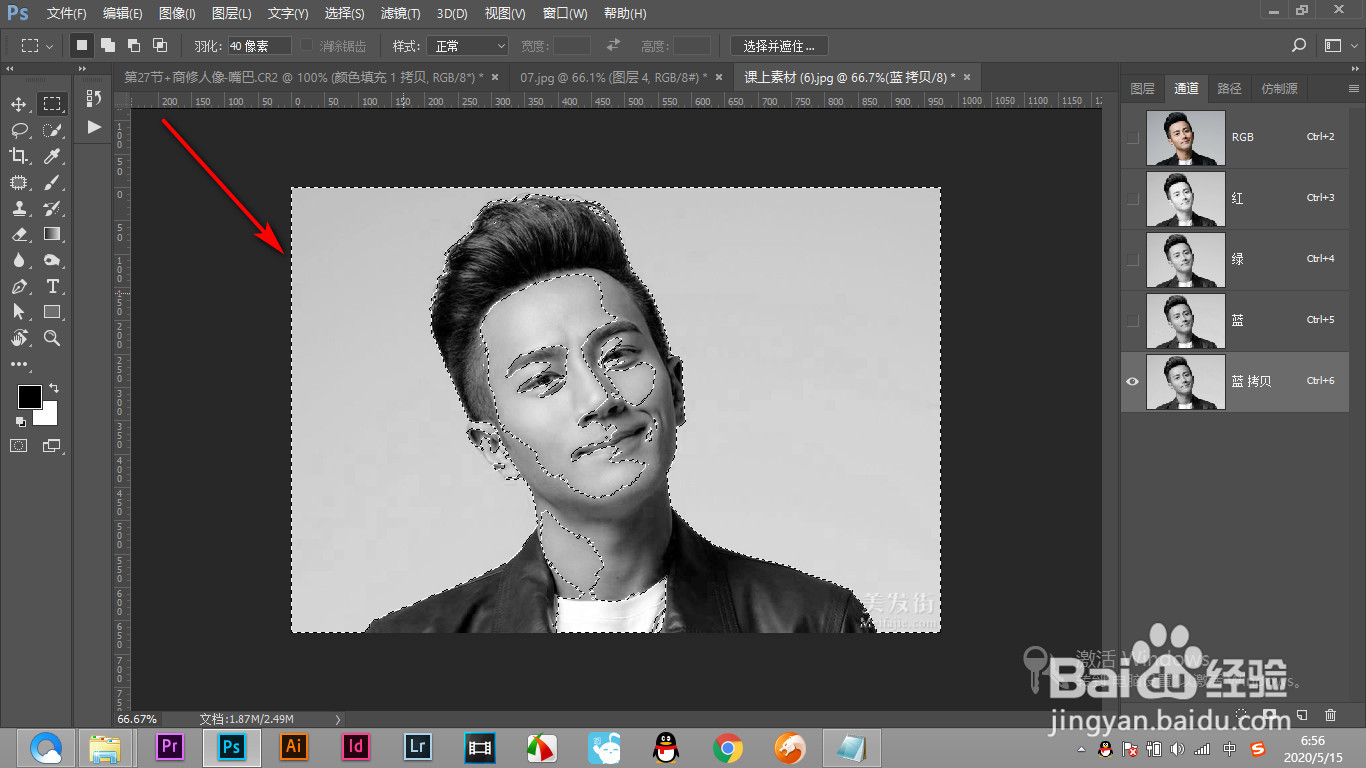Hide the 蓝 拷贝 channel eye

(1132, 381)
